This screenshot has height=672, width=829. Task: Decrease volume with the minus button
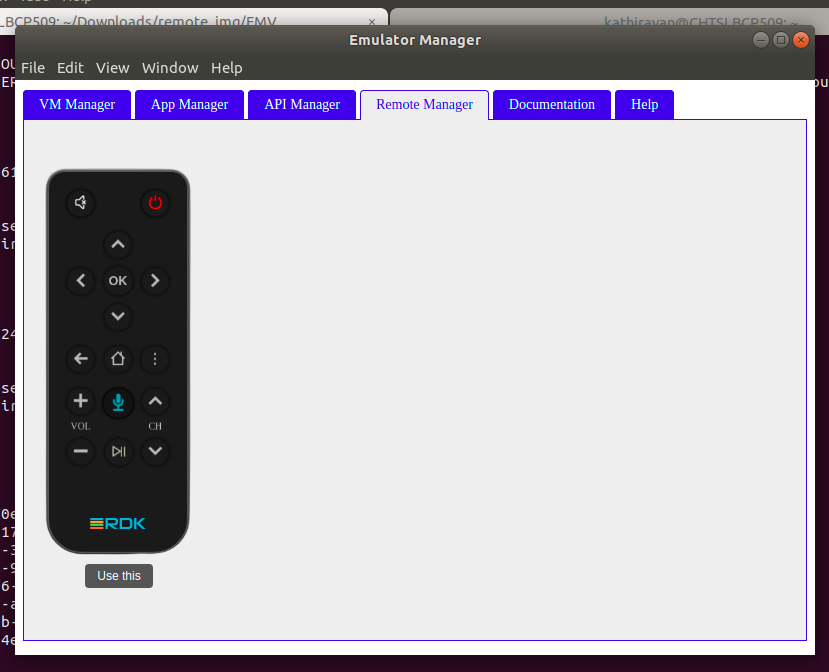(81, 451)
